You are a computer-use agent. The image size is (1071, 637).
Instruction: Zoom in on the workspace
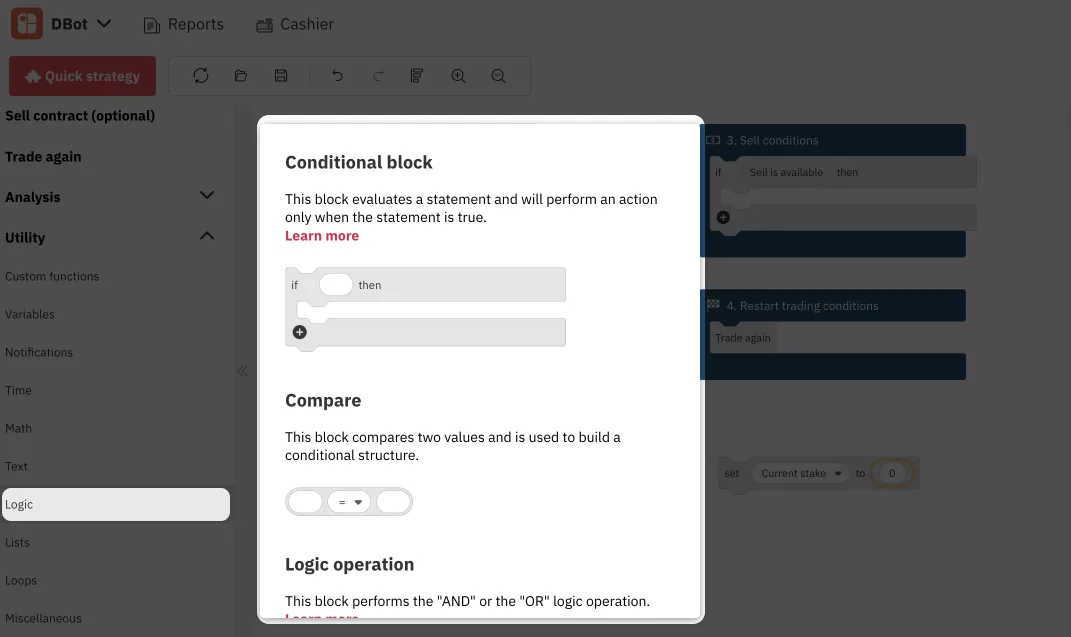[x=458, y=75]
